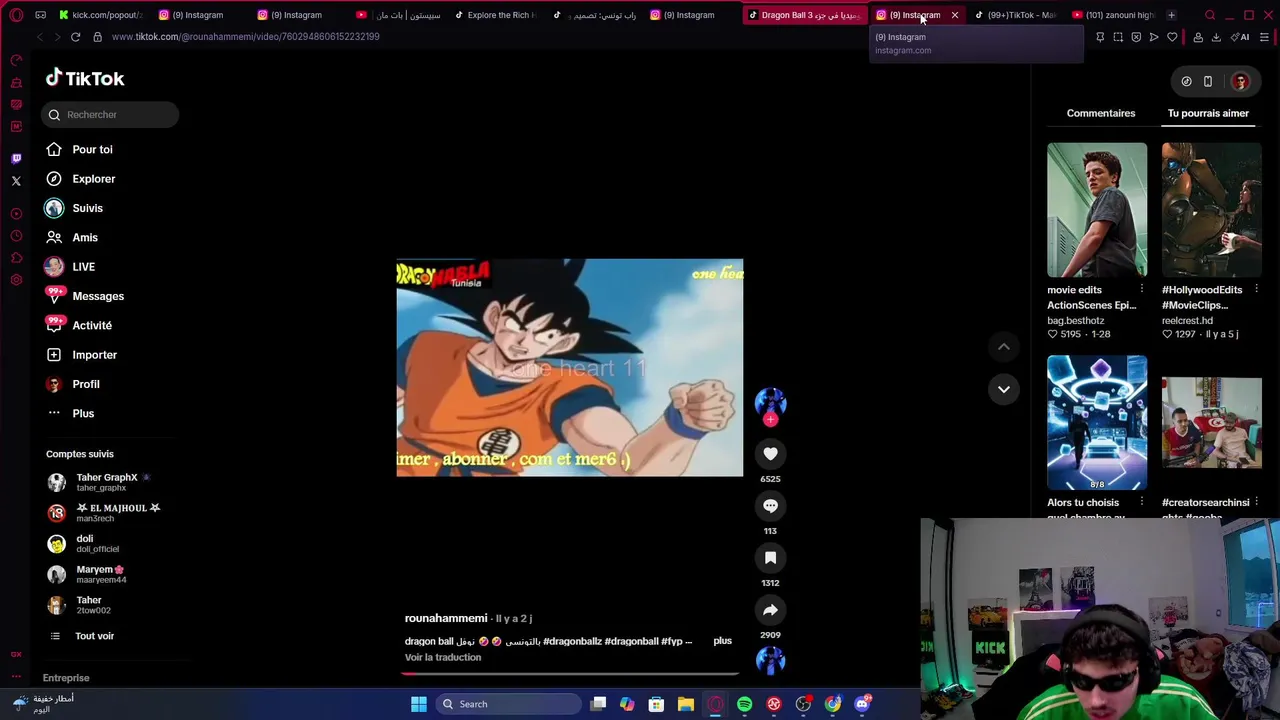
Task: Open options menu for movie edits video
Action: click(x=1141, y=290)
